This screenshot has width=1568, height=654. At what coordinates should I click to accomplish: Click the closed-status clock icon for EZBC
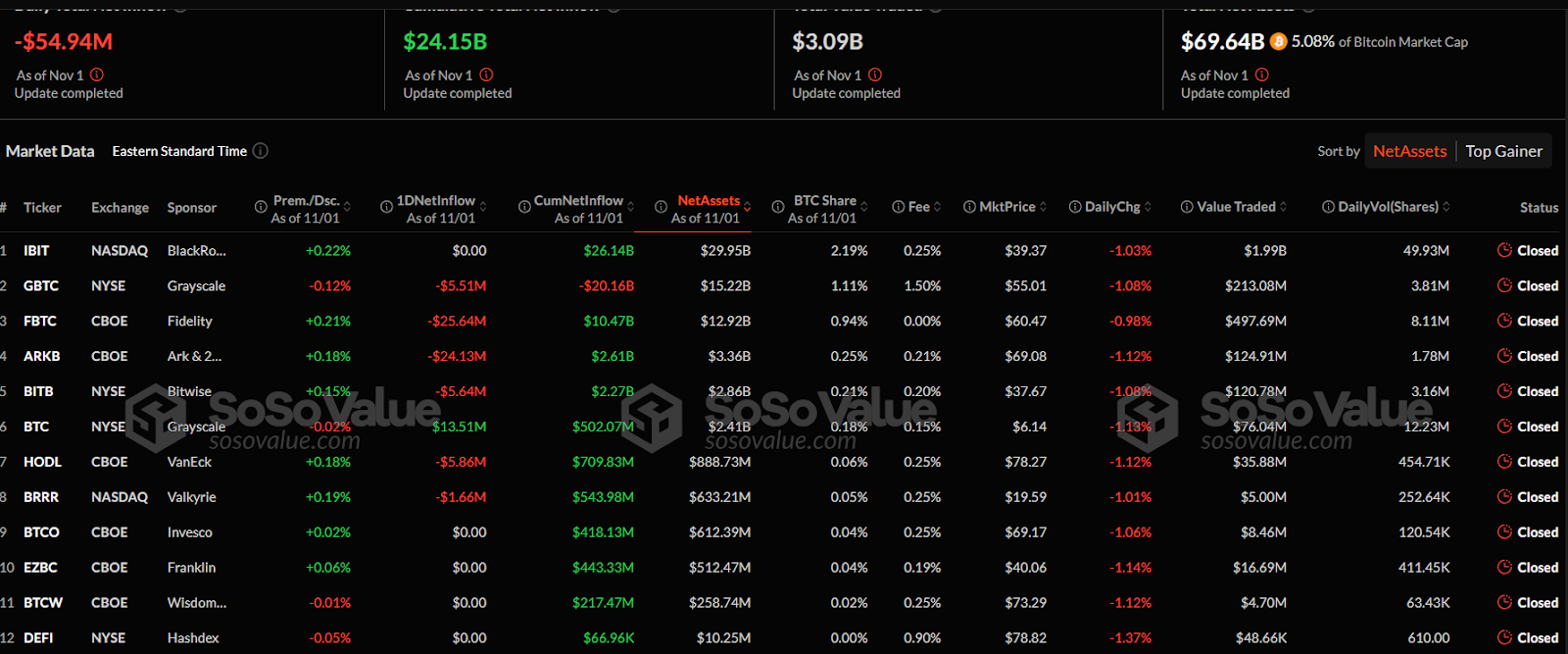pyautogui.click(x=1504, y=568)
